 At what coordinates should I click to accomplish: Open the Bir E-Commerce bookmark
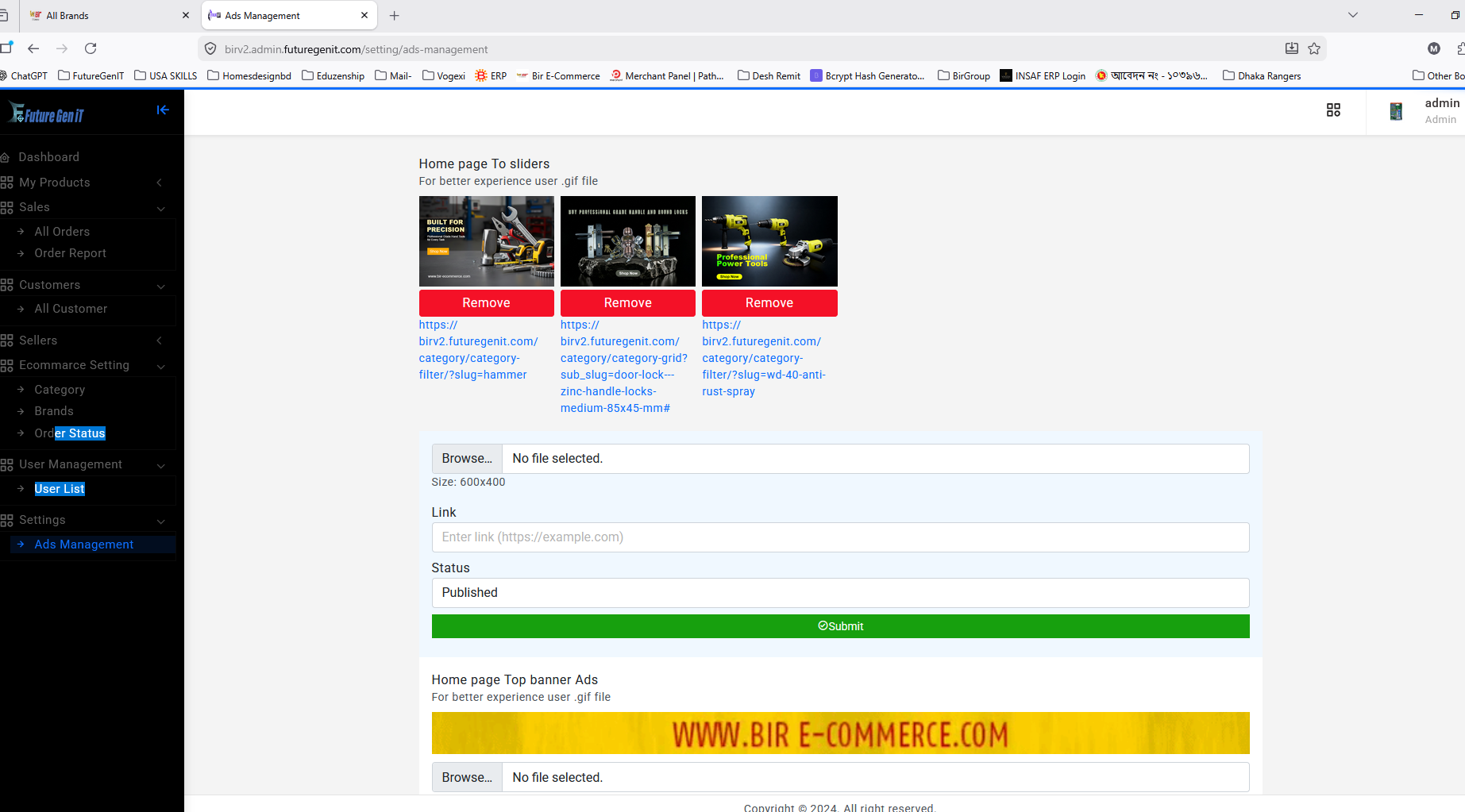[558, 76]
